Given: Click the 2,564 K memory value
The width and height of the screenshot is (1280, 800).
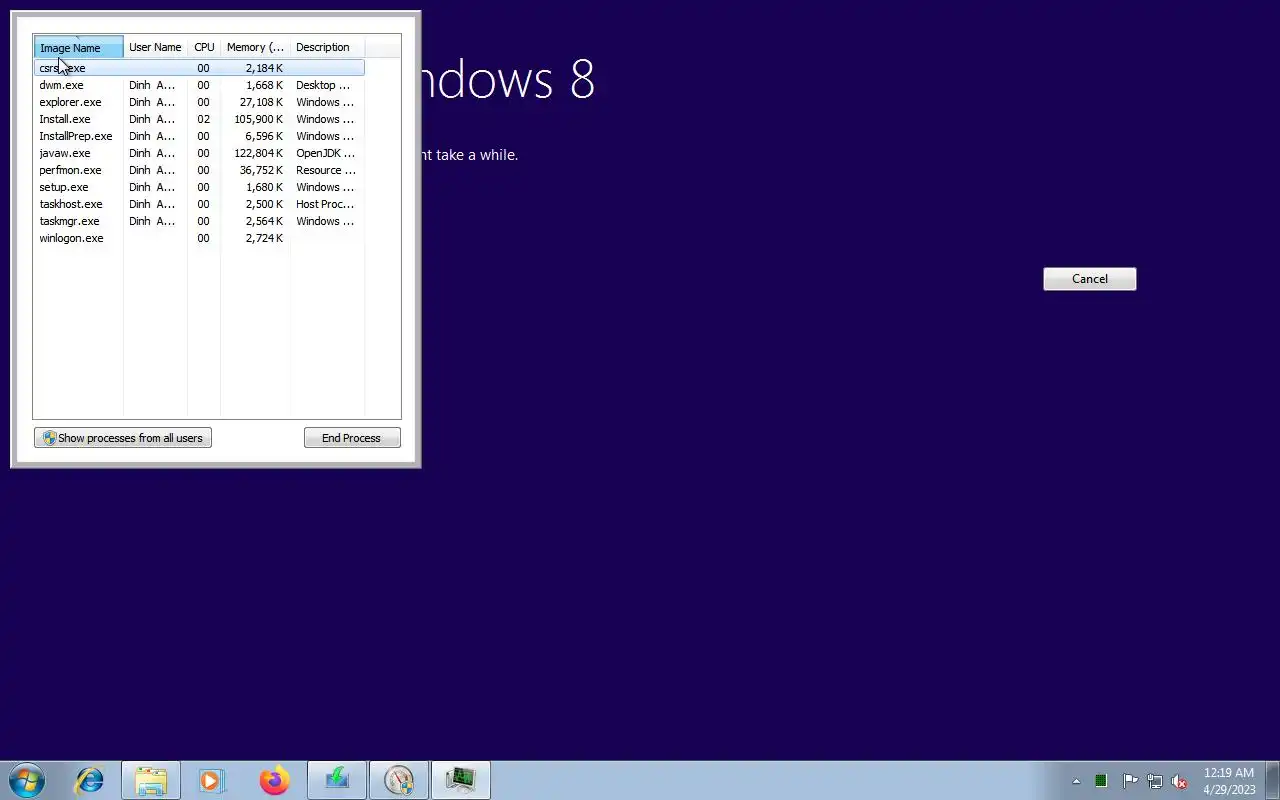Looking at the screenshot, I should 265,221.
